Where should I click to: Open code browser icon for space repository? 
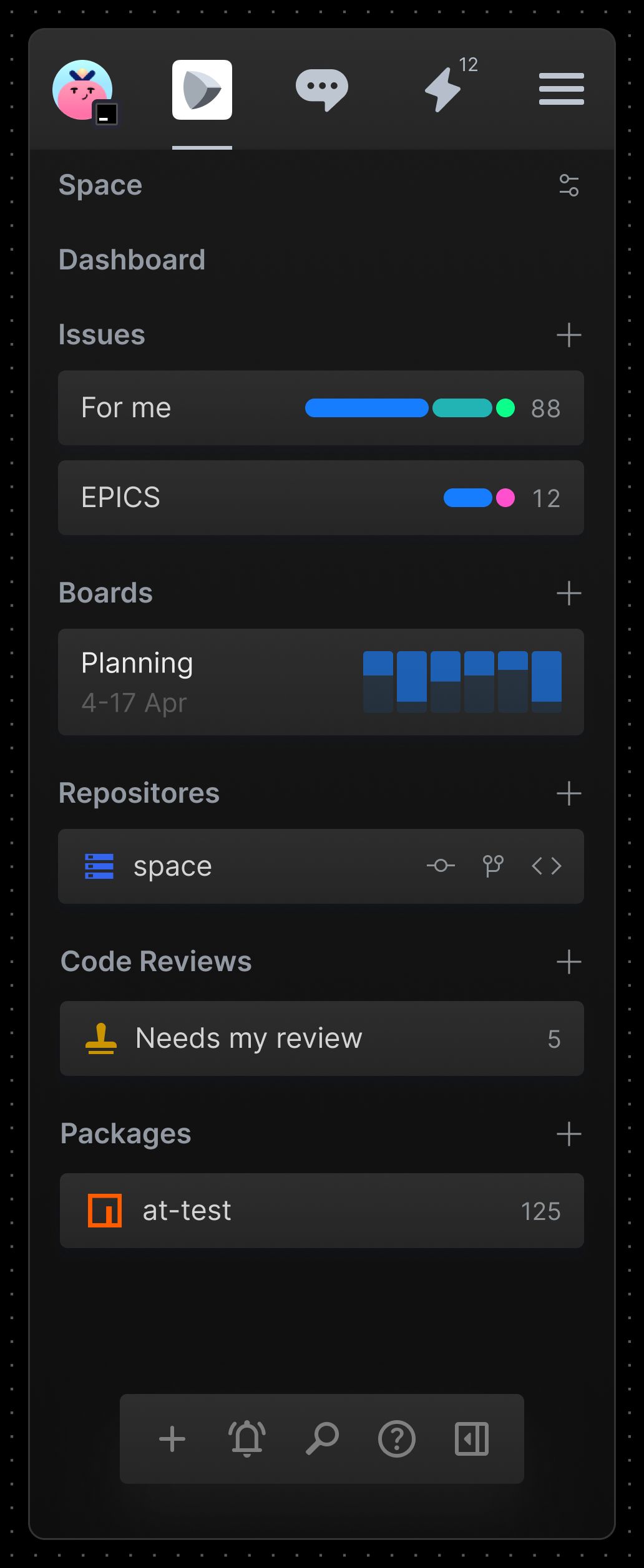[547, 866]
